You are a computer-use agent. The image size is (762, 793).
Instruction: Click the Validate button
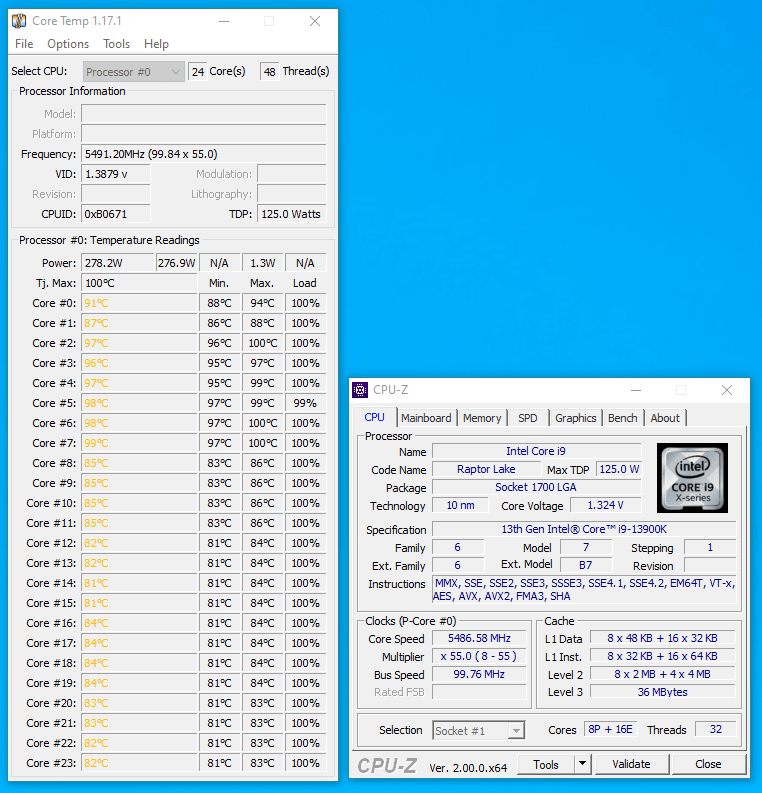[x=632, y=764]
